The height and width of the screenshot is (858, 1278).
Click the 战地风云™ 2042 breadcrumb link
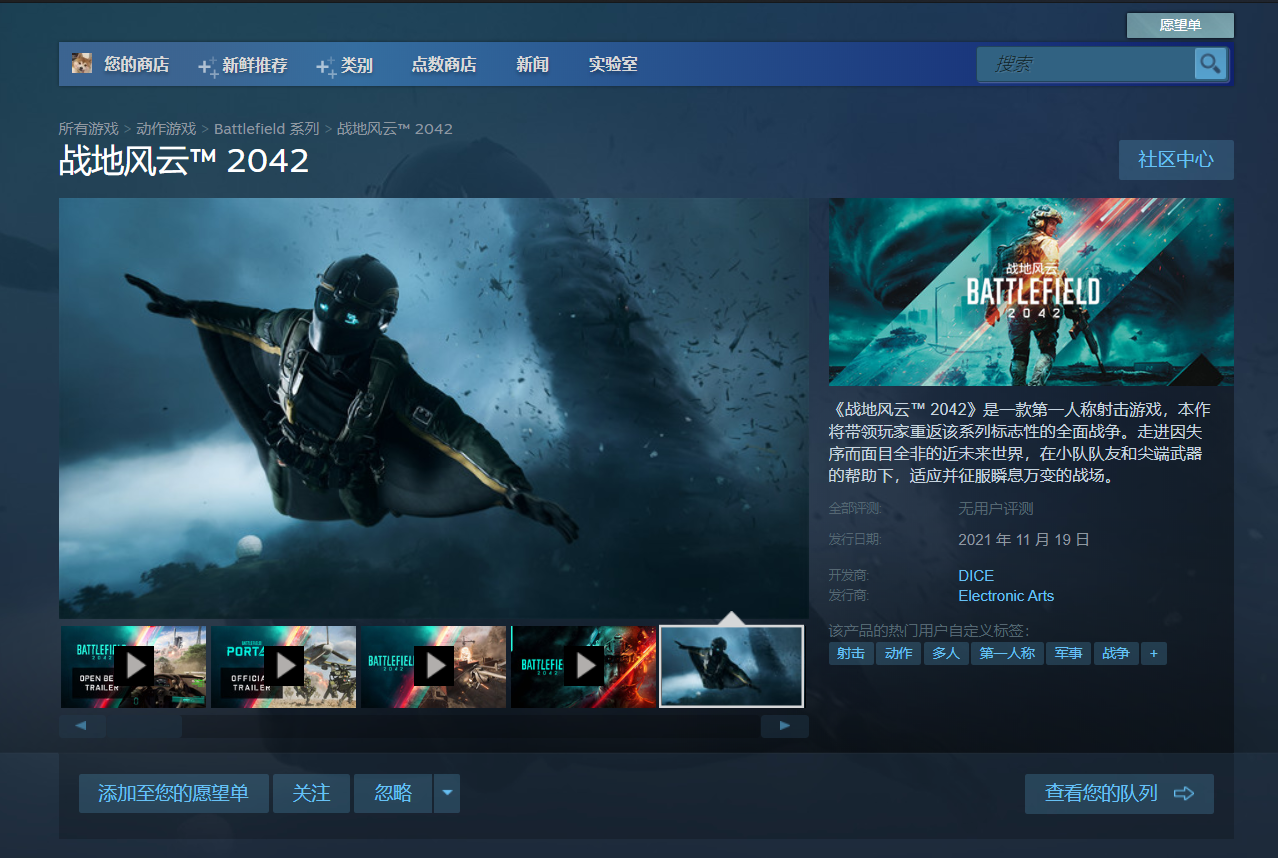[395, 129]
